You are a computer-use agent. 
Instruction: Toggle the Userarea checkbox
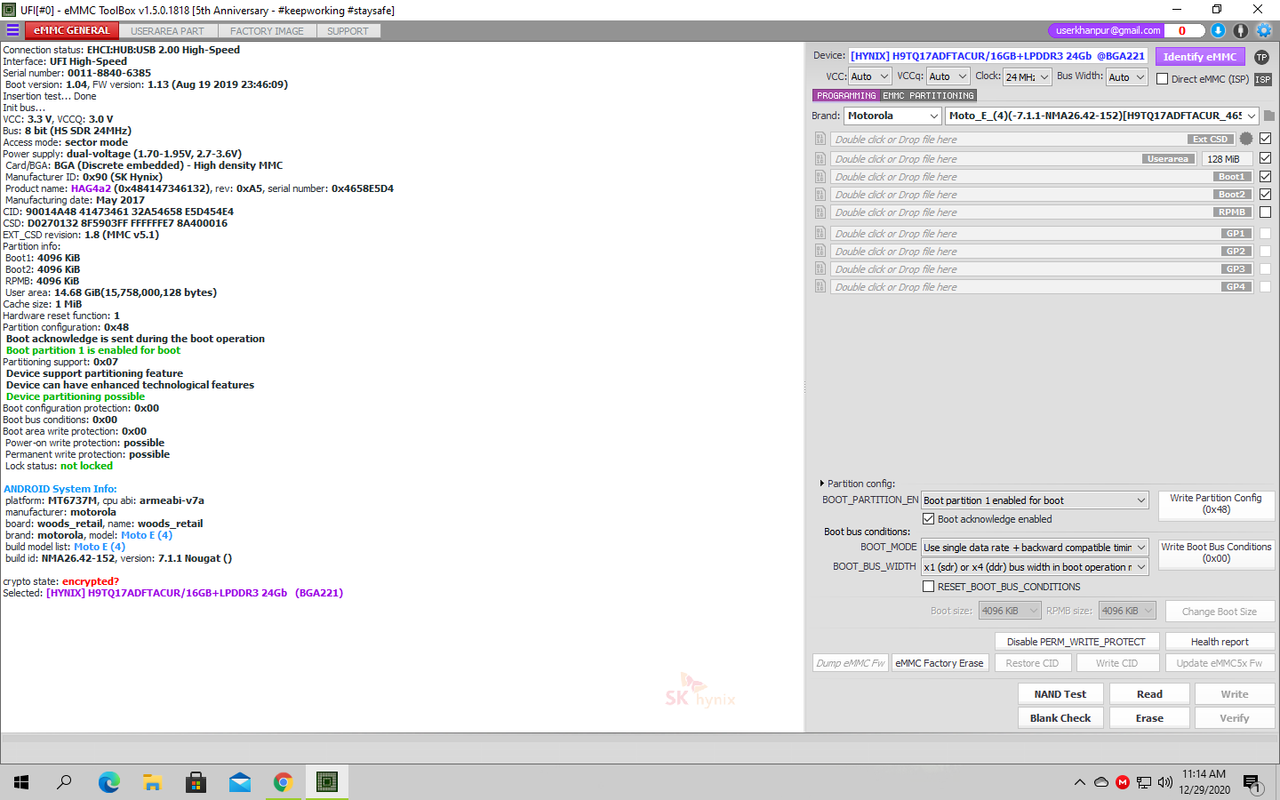(x=1266, y=158)
